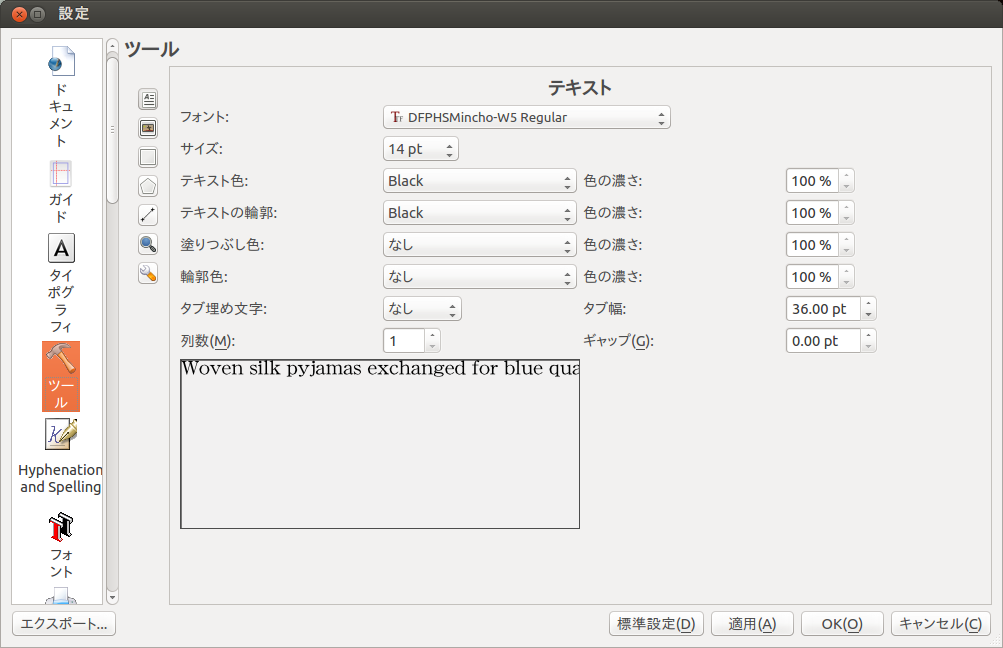1003x648 pixels.
Task: Open the テキスト色 color dropdown
Action: point(479,181)
